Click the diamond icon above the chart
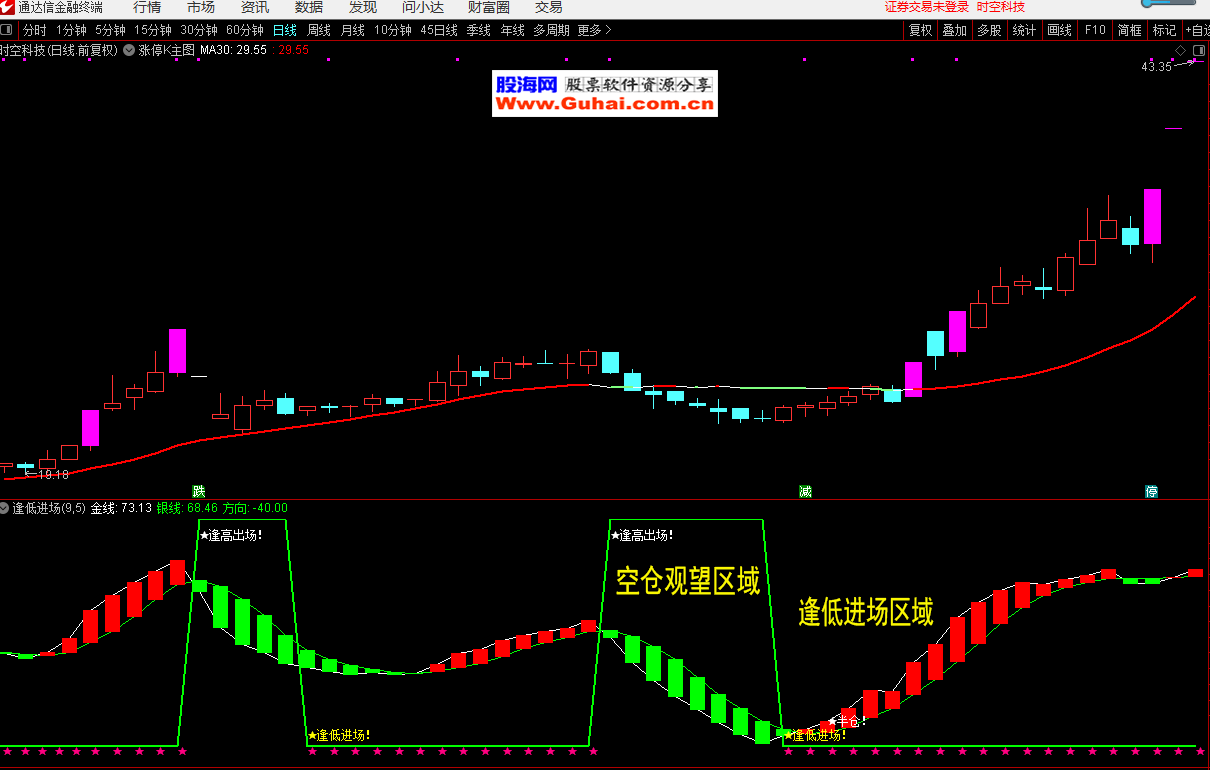Image resolution: width=1210 pixels, height=770 pixels. coord(1180,50)
